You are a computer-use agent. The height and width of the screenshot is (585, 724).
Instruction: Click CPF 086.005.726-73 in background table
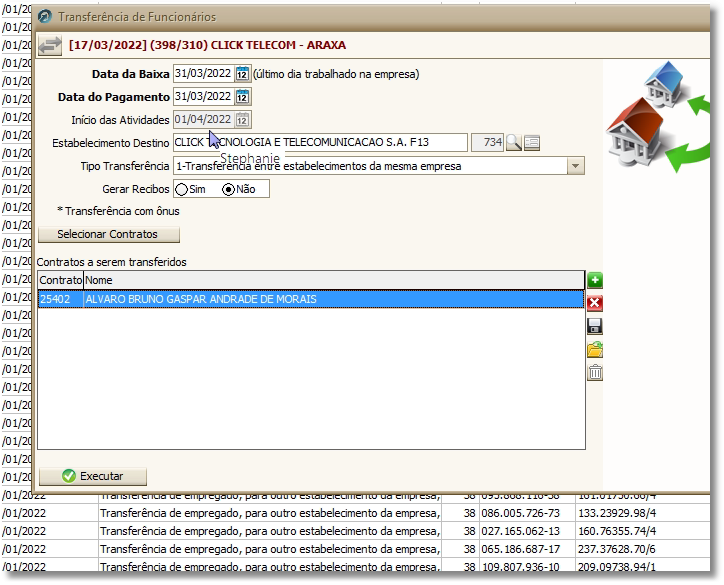point(520,513)
